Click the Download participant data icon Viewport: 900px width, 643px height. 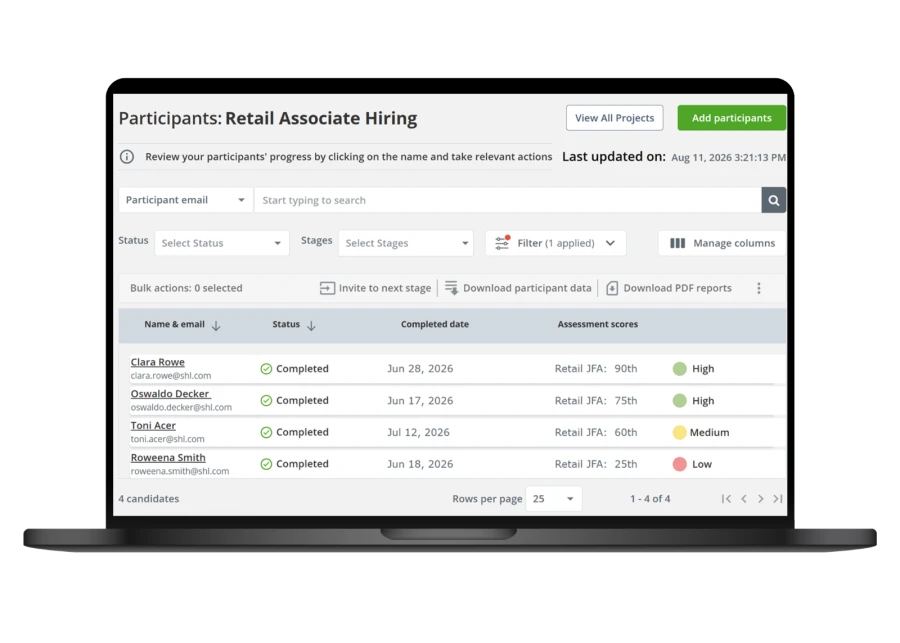click(452, 288)
